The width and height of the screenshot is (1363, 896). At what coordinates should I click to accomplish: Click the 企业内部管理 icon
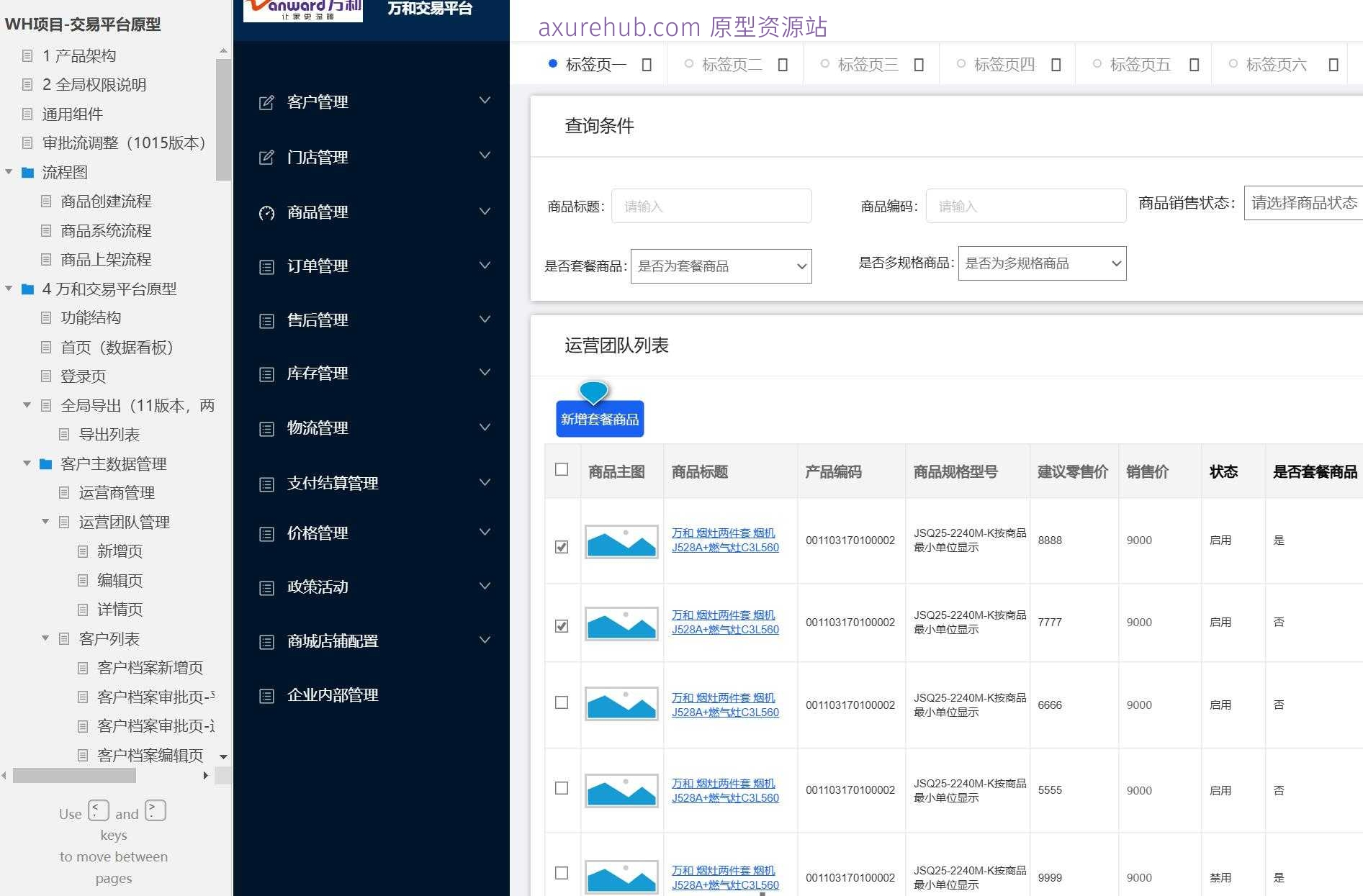point(266,694)
